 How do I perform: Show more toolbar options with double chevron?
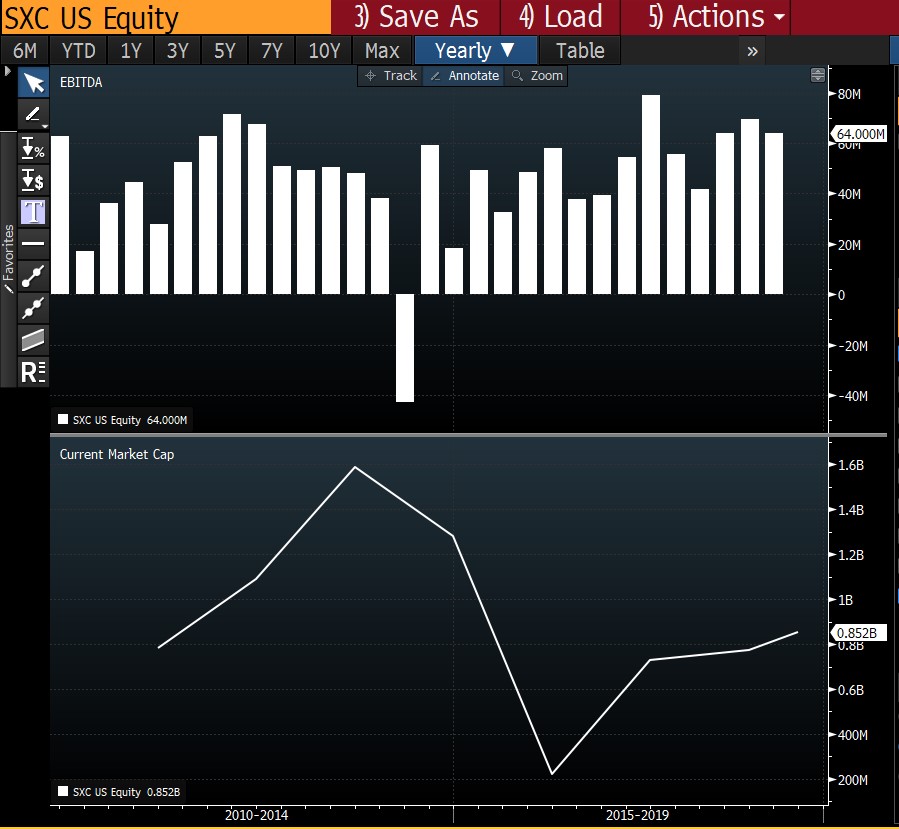coord(752,51)
